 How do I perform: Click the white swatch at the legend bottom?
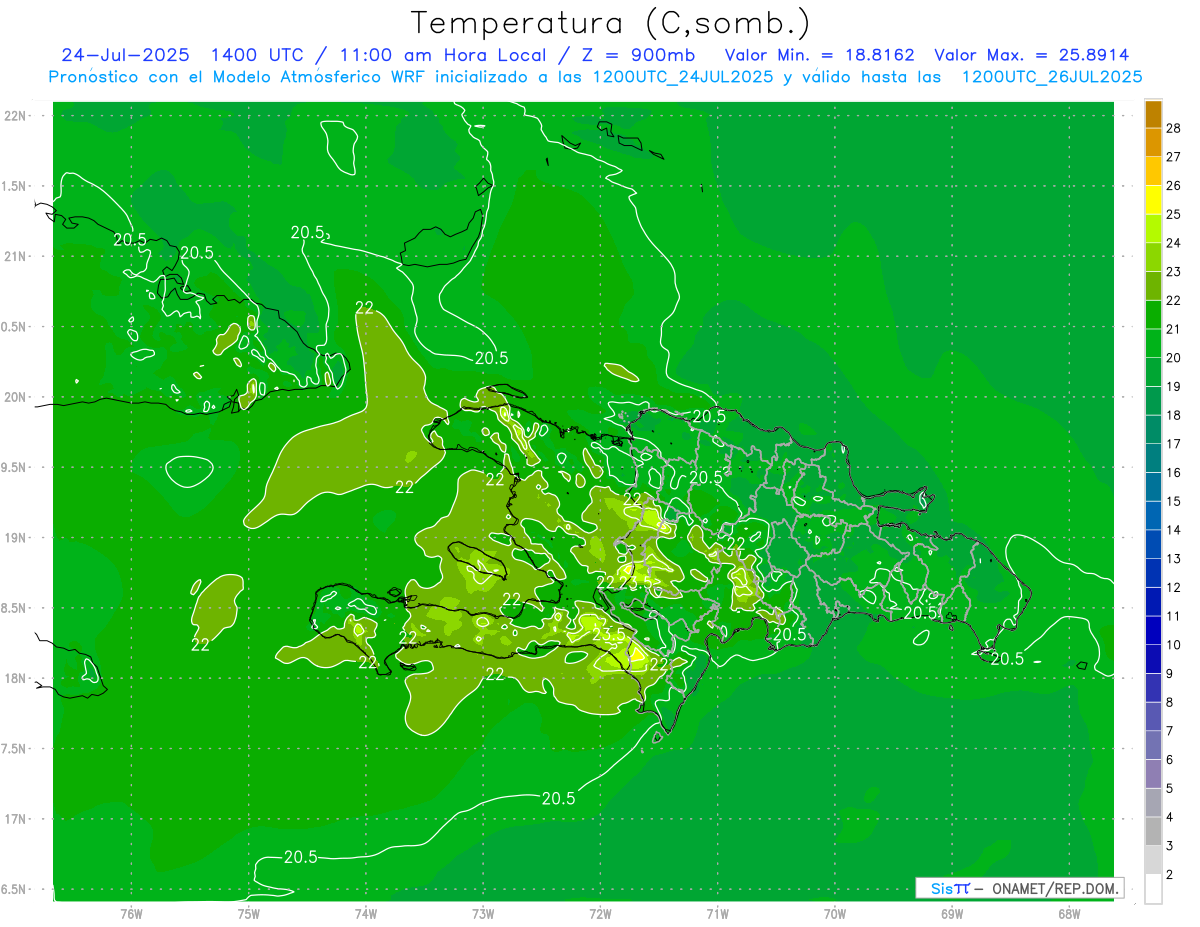click(1153, 889)
